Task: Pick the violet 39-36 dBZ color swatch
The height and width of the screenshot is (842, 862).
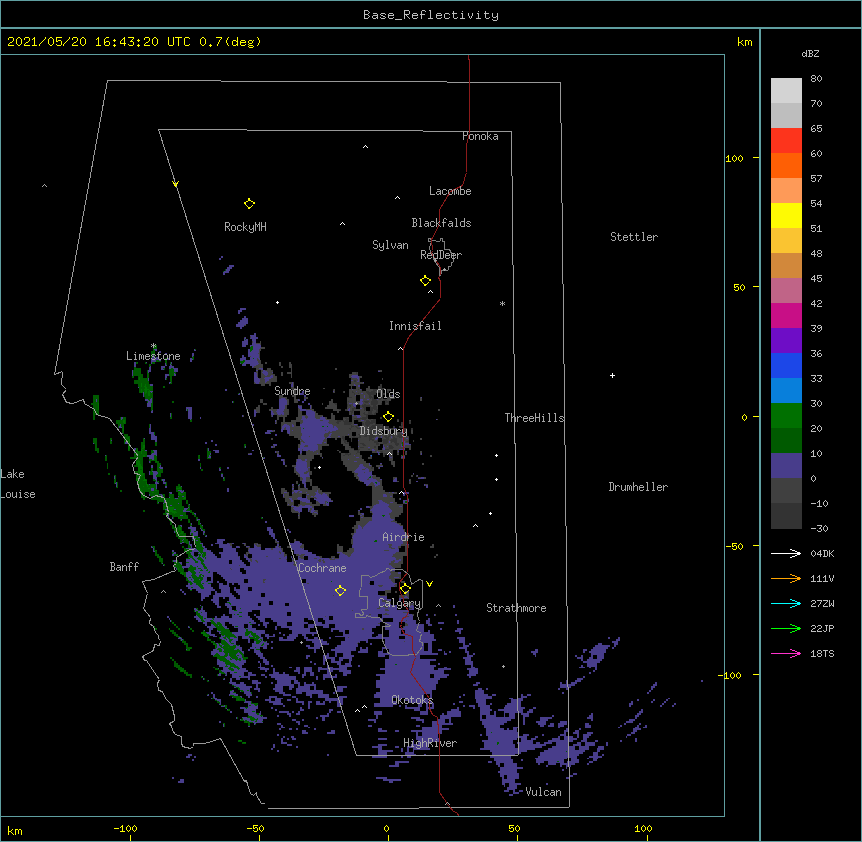Action: [786, 341]
